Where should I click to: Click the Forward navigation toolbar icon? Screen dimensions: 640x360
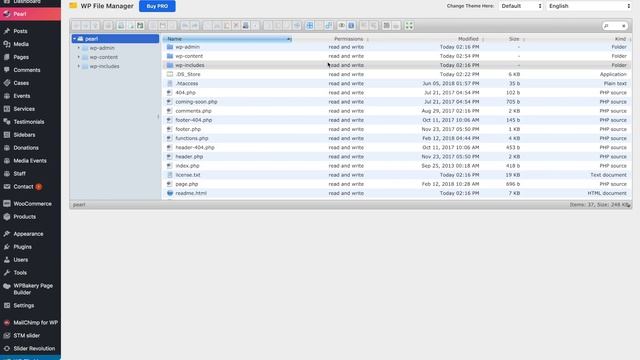coord(86,25)
